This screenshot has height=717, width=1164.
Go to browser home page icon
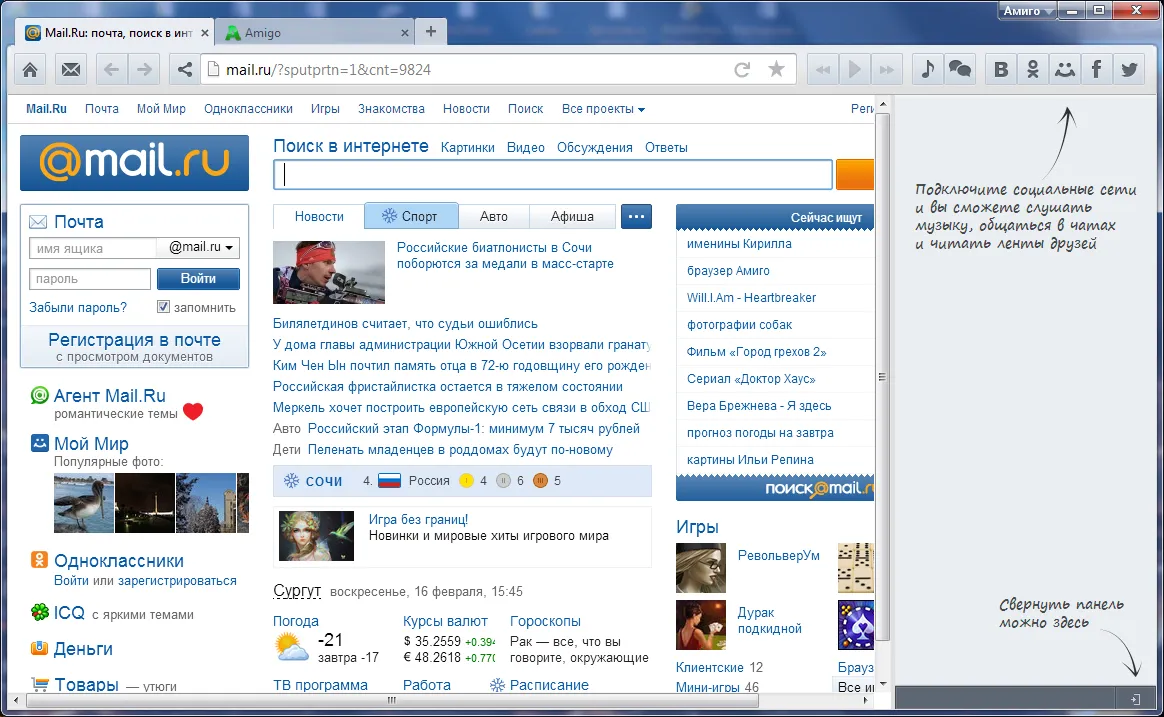pyautogui.click(x=30, y=70)
